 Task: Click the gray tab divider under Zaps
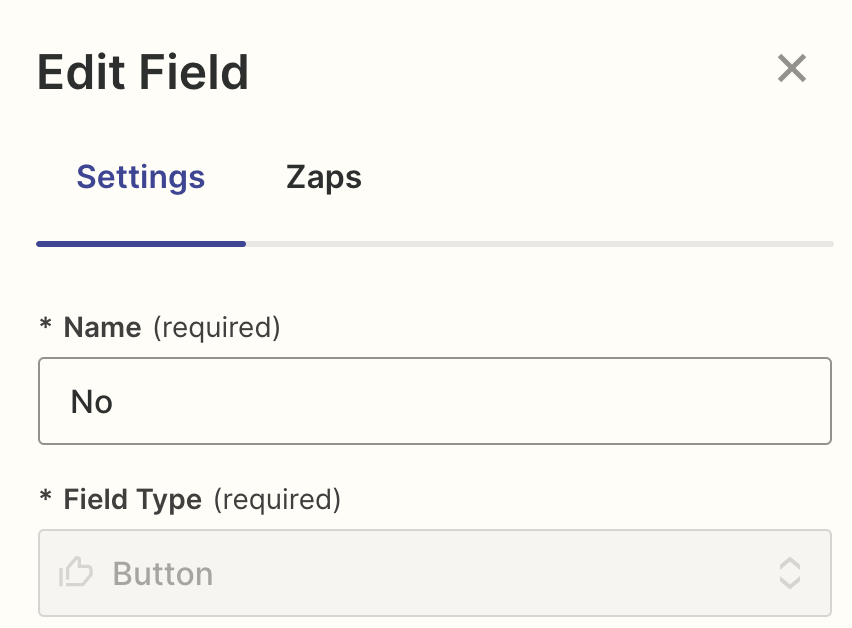point(324,243)
